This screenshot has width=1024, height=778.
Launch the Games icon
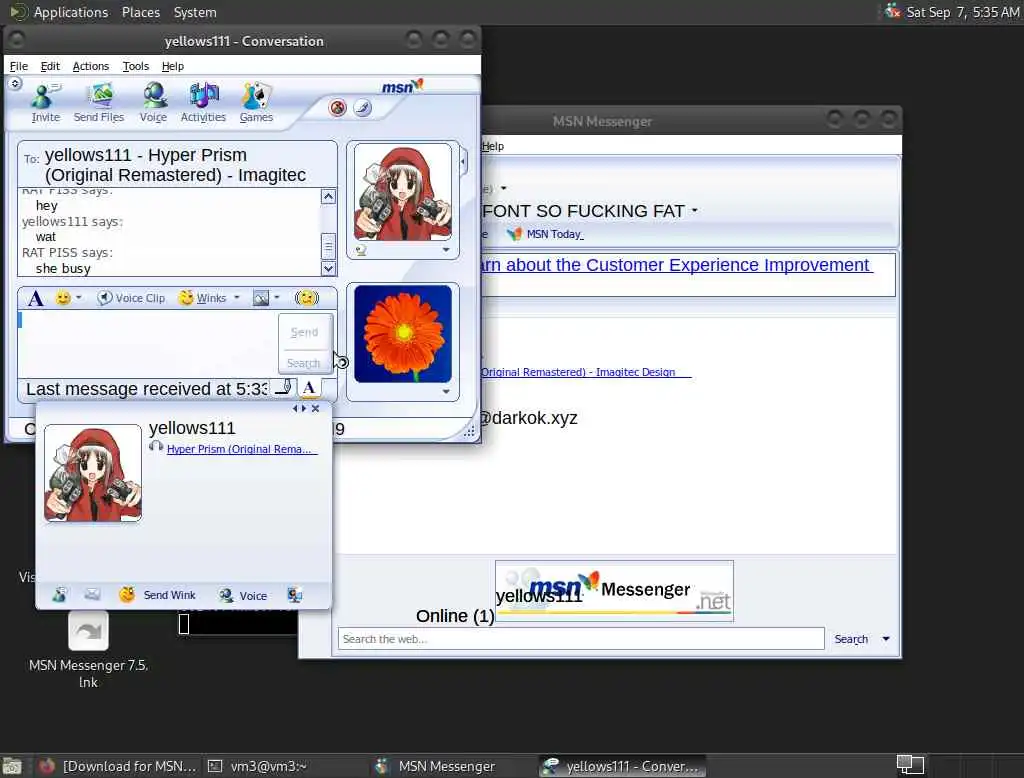tap(256, 103)
